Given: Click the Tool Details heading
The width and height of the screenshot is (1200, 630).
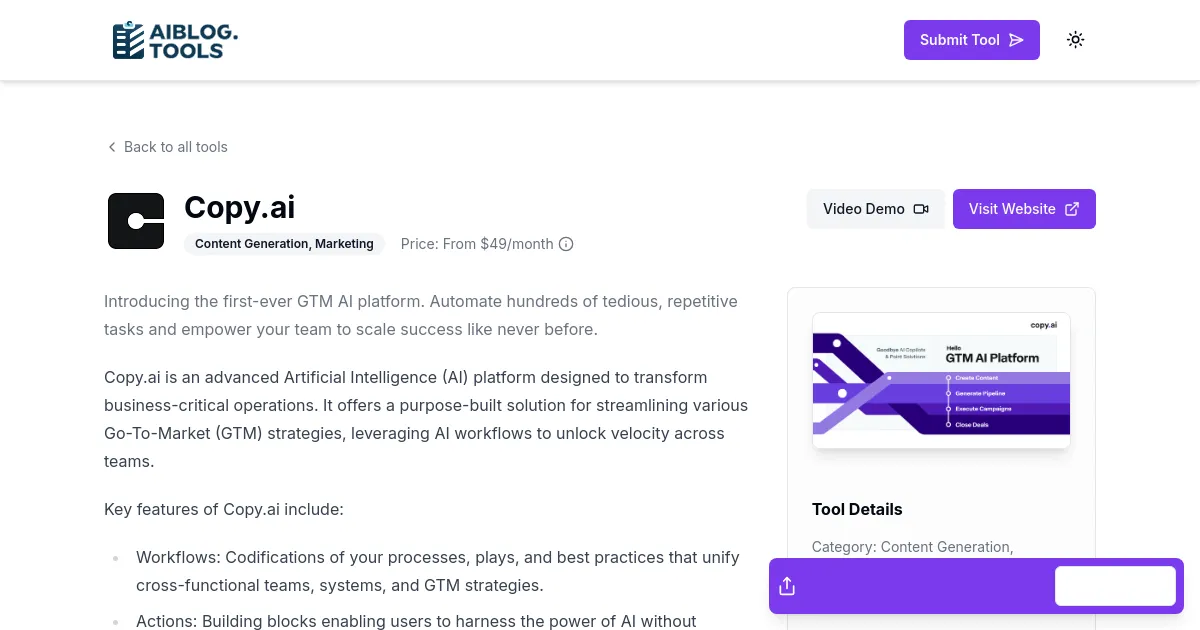Looking at the screenshot, I should click(x=857, y=509).
